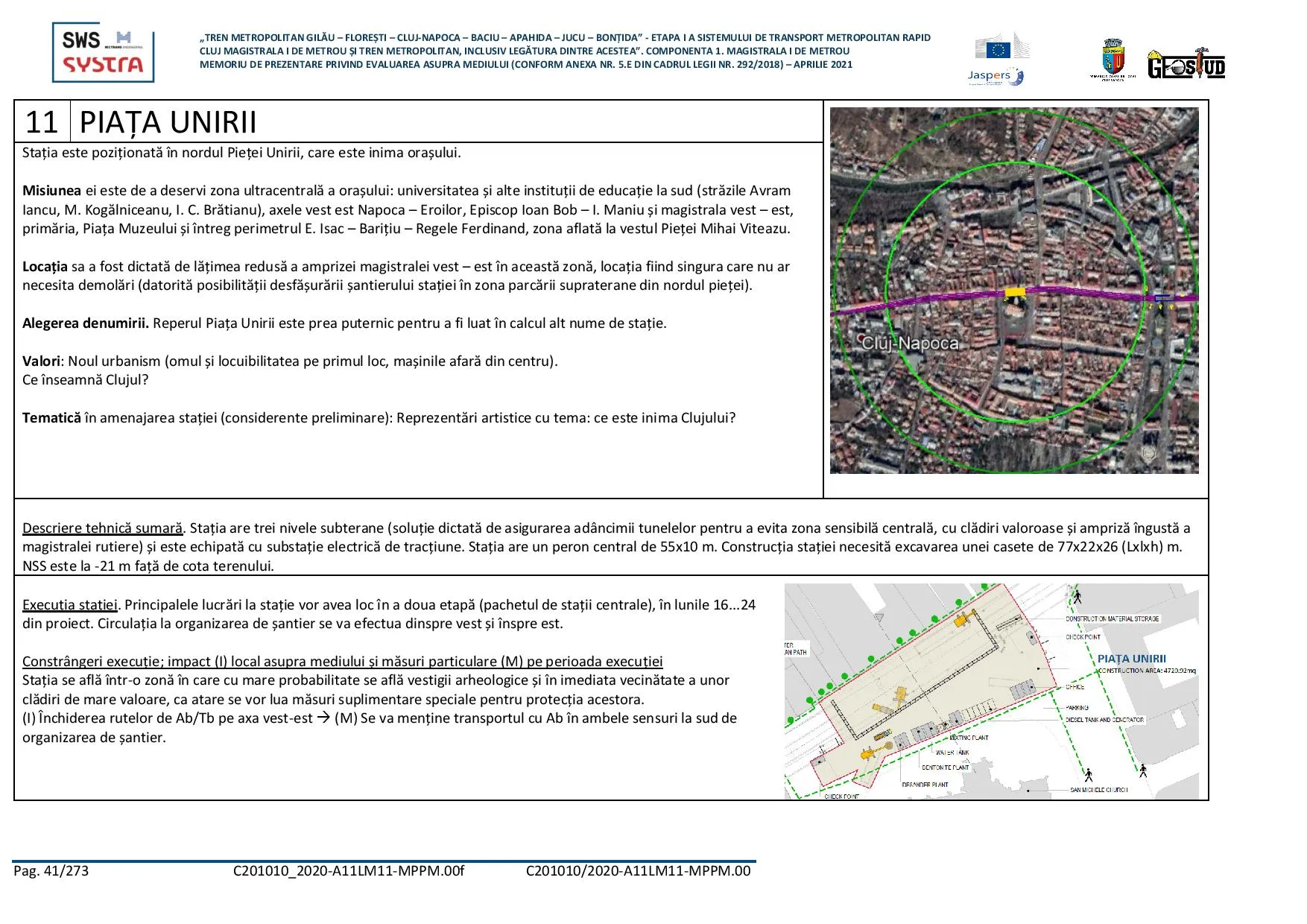The width and height of the screenshot is (1307, 924).
Task: Click the blue outlined station on purple line
Action: click(x=1163, y=298)
